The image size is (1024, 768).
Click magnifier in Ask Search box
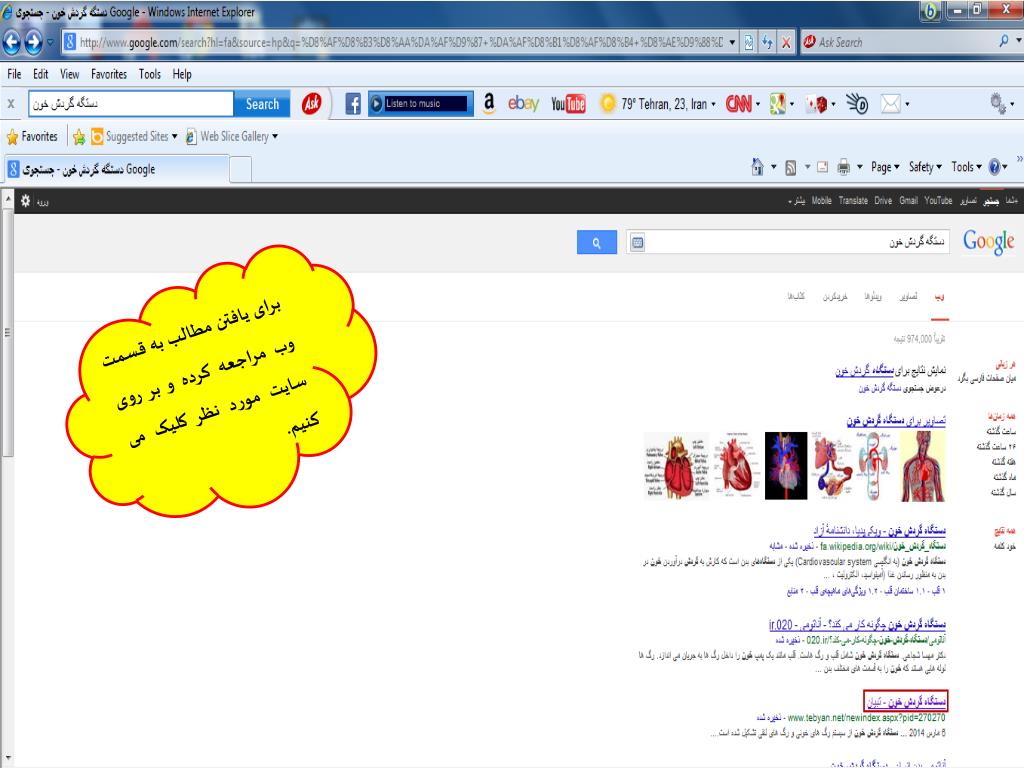(x=1004, y=41)
